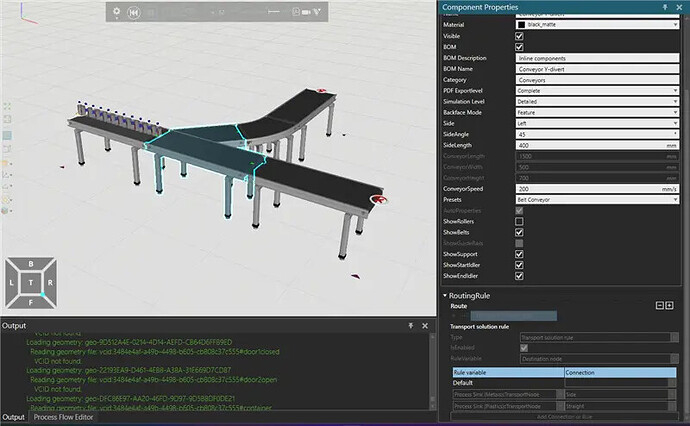Collapse route entries with the minus icon
Screen dimensions: 690x426
click(x=659, y=305)
